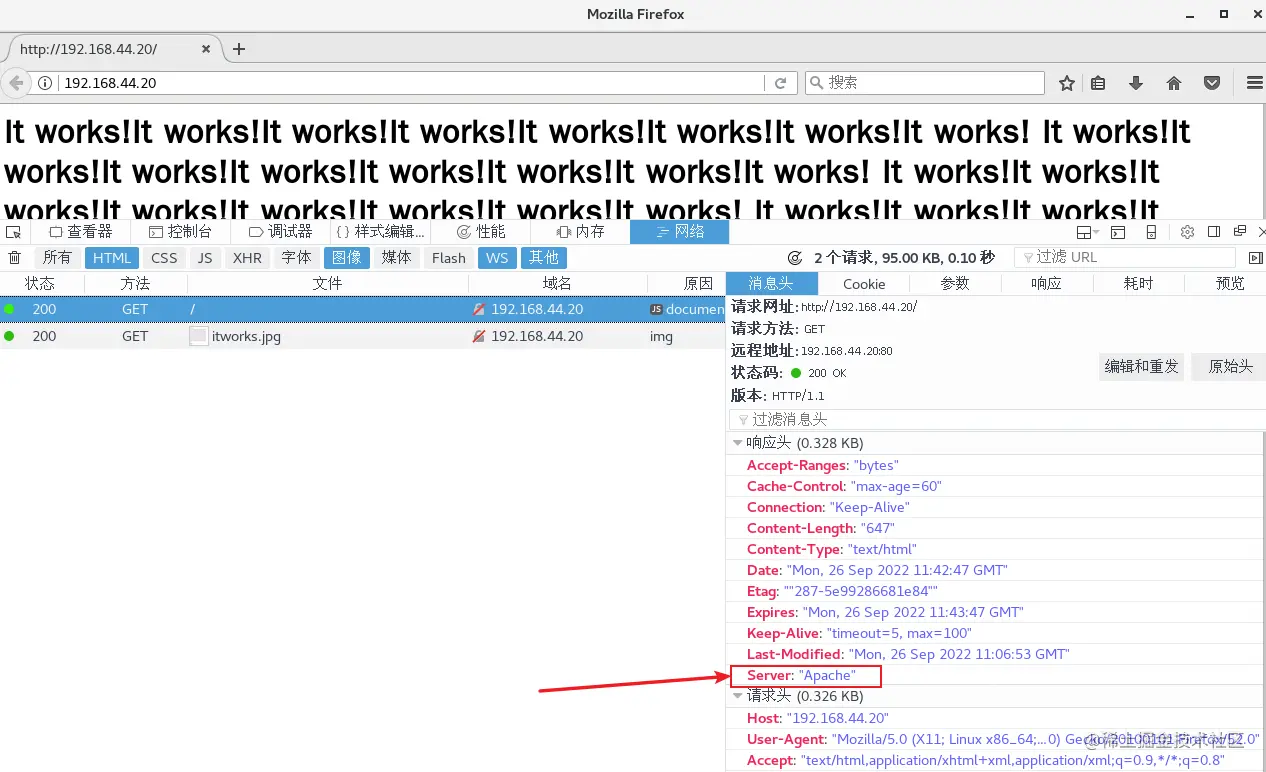Open the 参数 Params details tab
This screenshot has height=772, width=1266.
(955, 284)
